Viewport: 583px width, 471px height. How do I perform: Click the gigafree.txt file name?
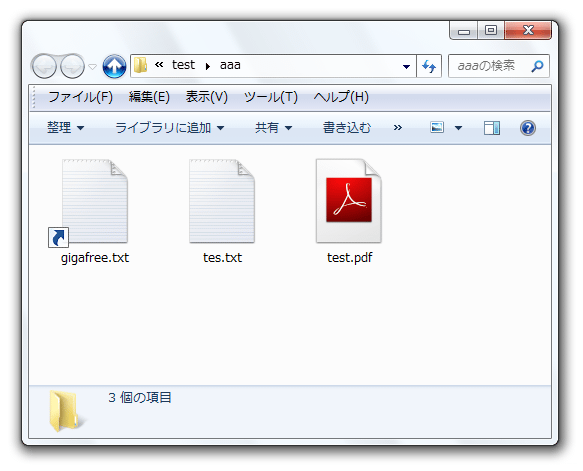95,258
